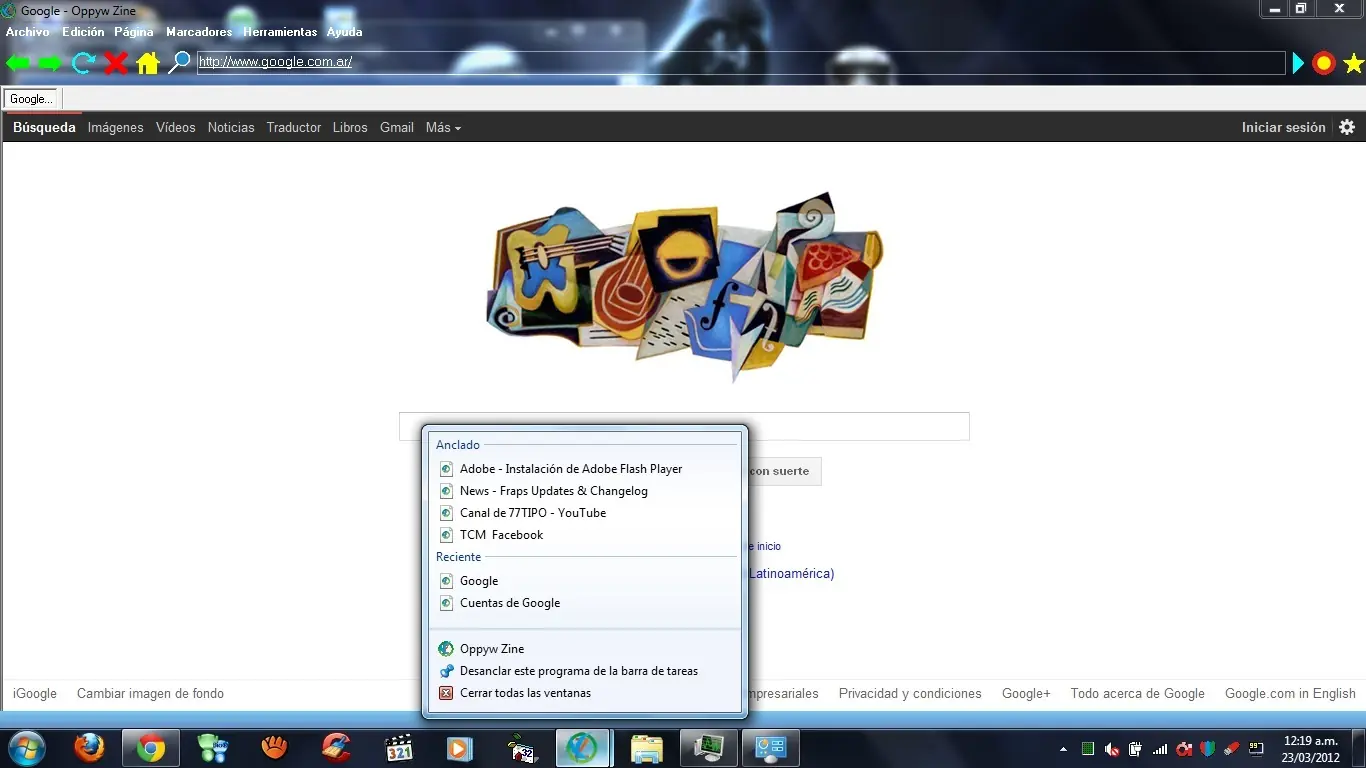1366x768 pixels.
Task: Reload page with the cyan refresh icon
Action: (84, 63)
